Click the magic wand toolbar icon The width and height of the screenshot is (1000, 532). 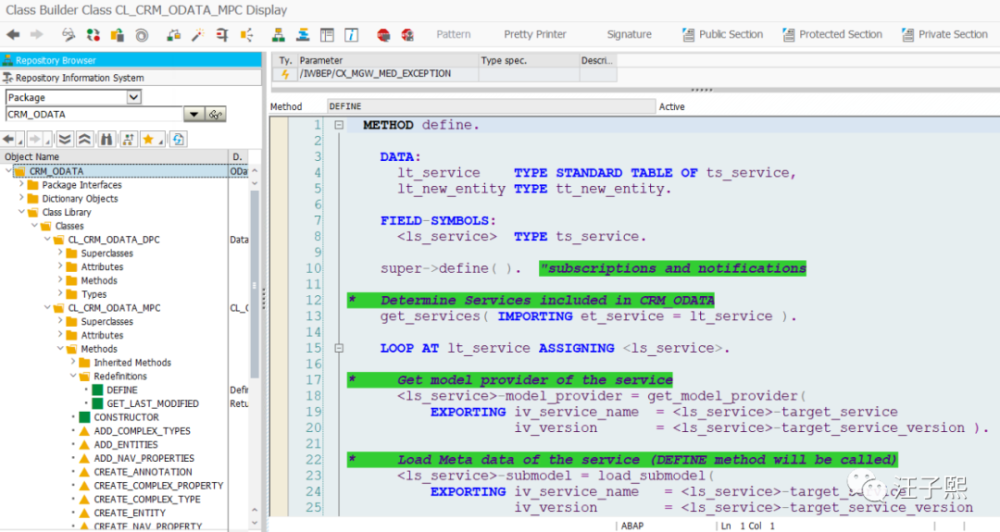[x=198, y=35]
